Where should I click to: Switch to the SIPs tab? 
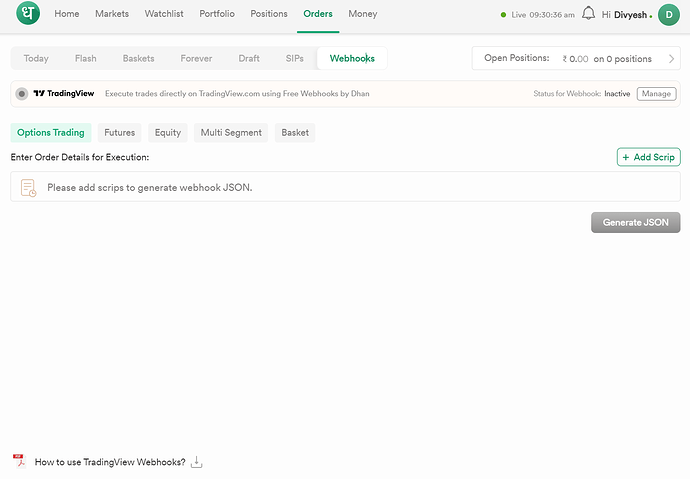pyautogui.click(x=294, y=59)
